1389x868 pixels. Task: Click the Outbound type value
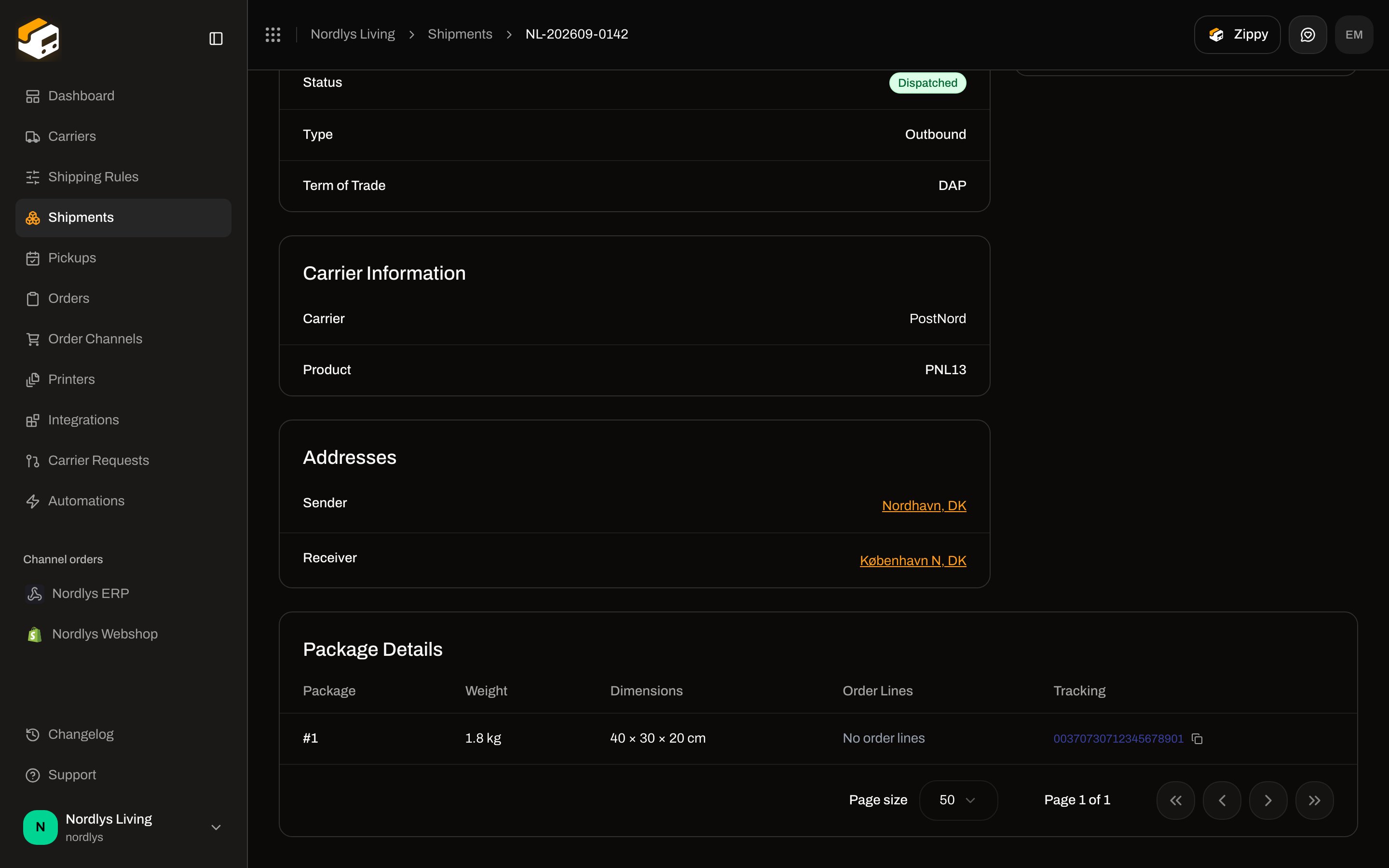pos(936,135)
